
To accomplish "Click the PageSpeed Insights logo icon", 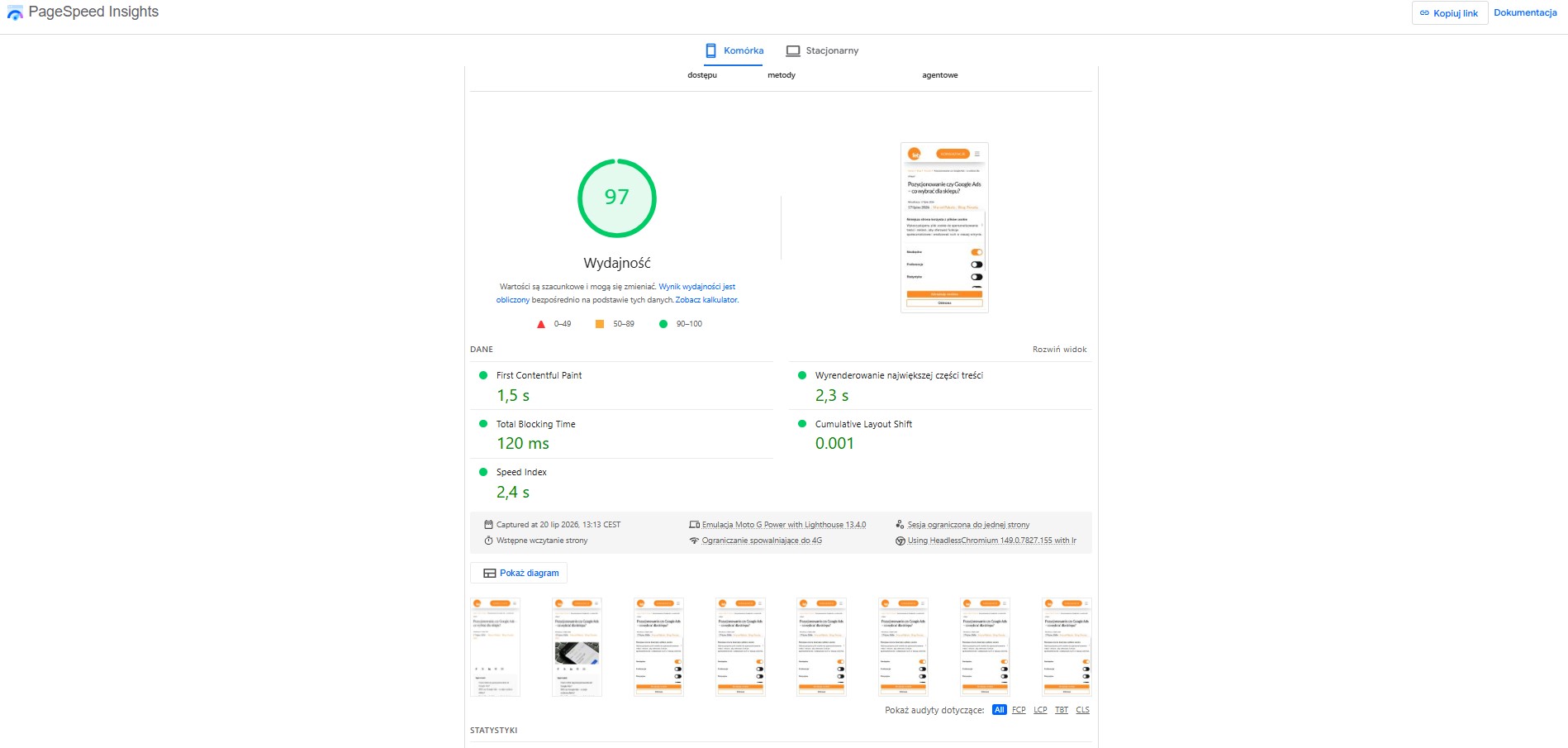I will [x=15, y=12].
